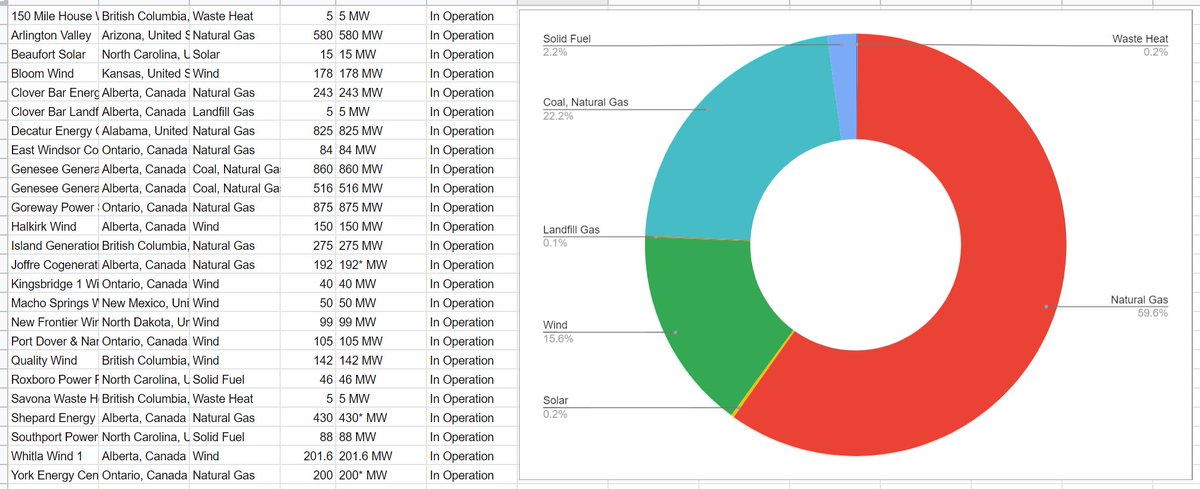
Task: Select the Decatur Energy cell
Action: [52, 131]
